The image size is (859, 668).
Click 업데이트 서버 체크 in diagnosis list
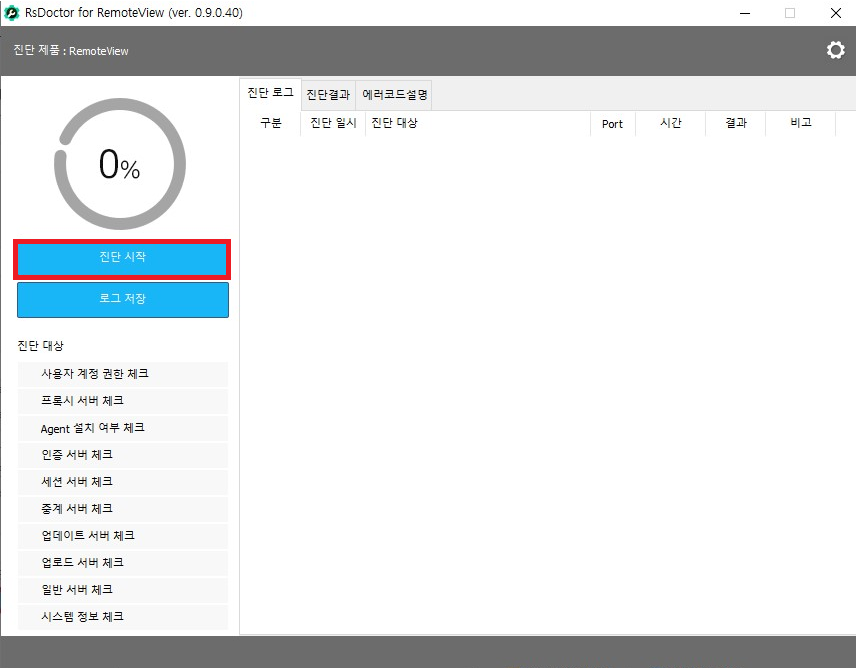click(x=88, y=536)
